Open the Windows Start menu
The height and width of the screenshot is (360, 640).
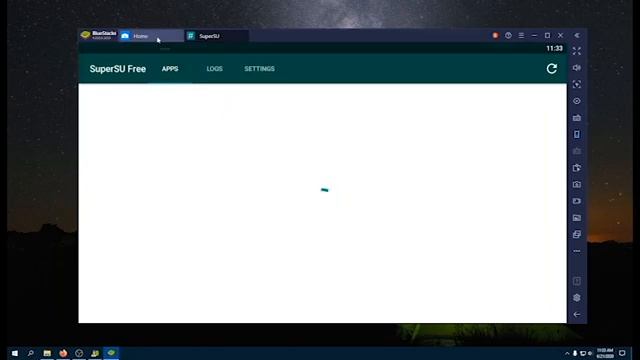click(x=15, y=353)
